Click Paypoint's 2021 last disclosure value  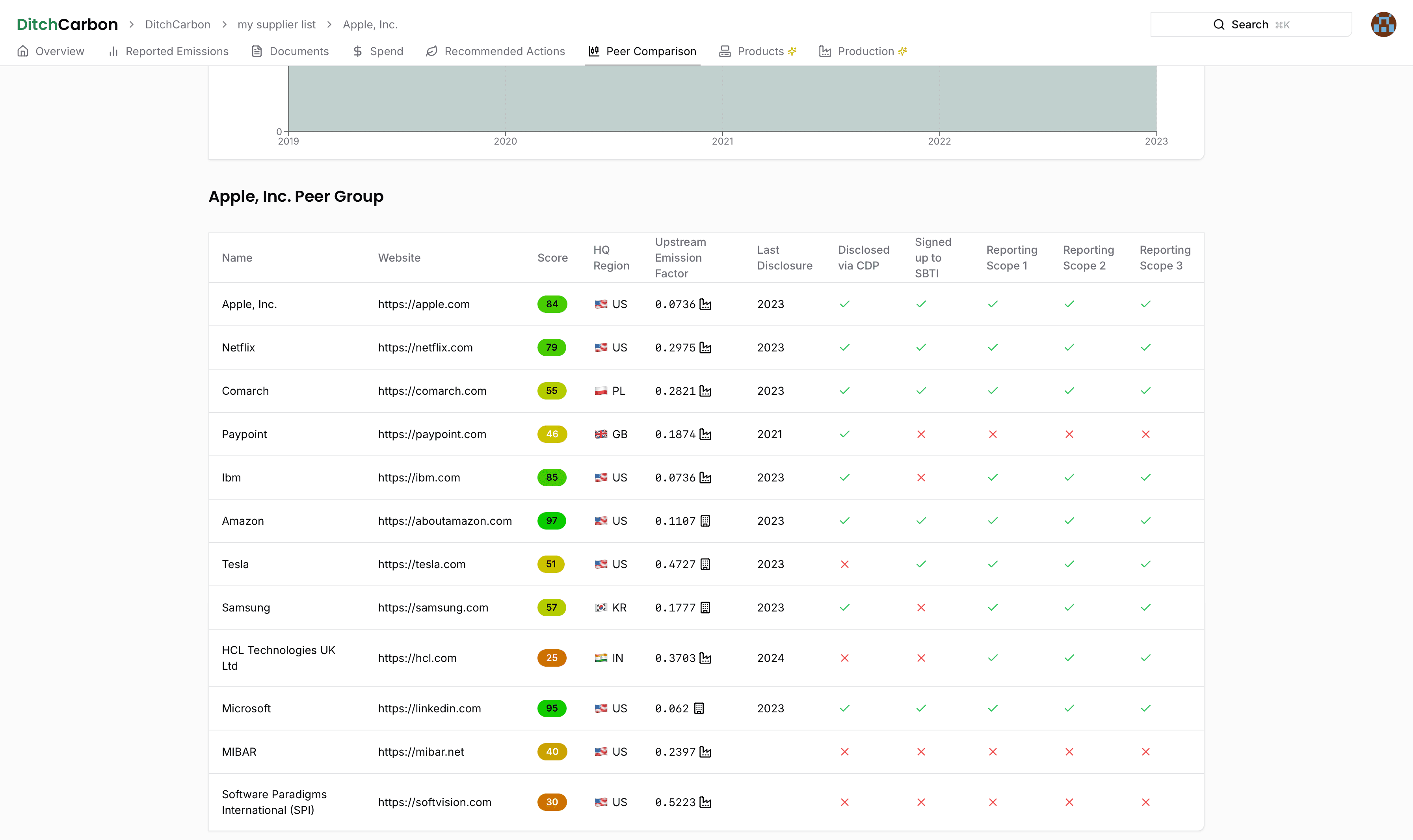click(769, 434)
